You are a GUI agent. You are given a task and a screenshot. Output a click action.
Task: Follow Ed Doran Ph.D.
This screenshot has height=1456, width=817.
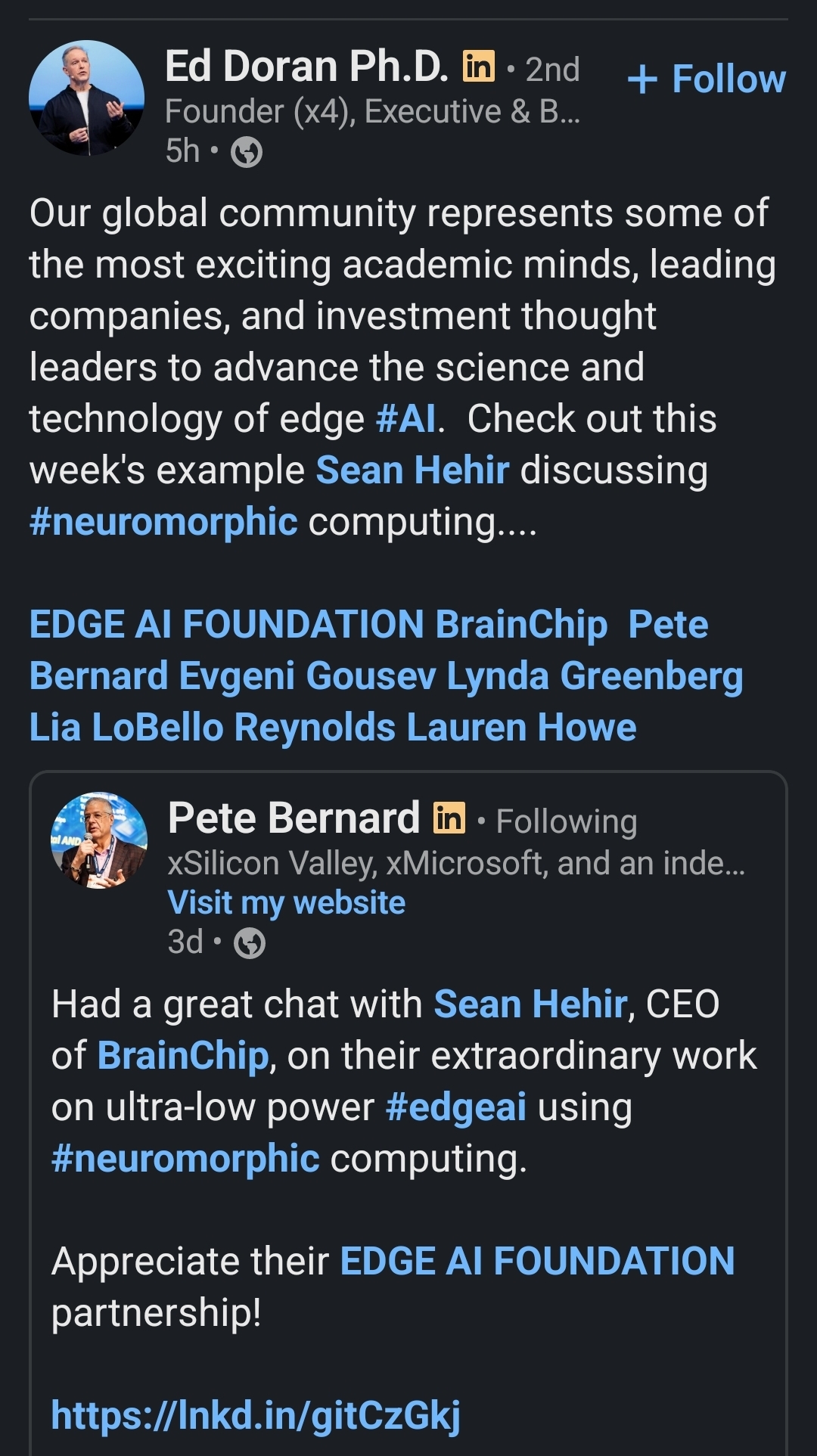pyautogui.click(x=707, y=79)
